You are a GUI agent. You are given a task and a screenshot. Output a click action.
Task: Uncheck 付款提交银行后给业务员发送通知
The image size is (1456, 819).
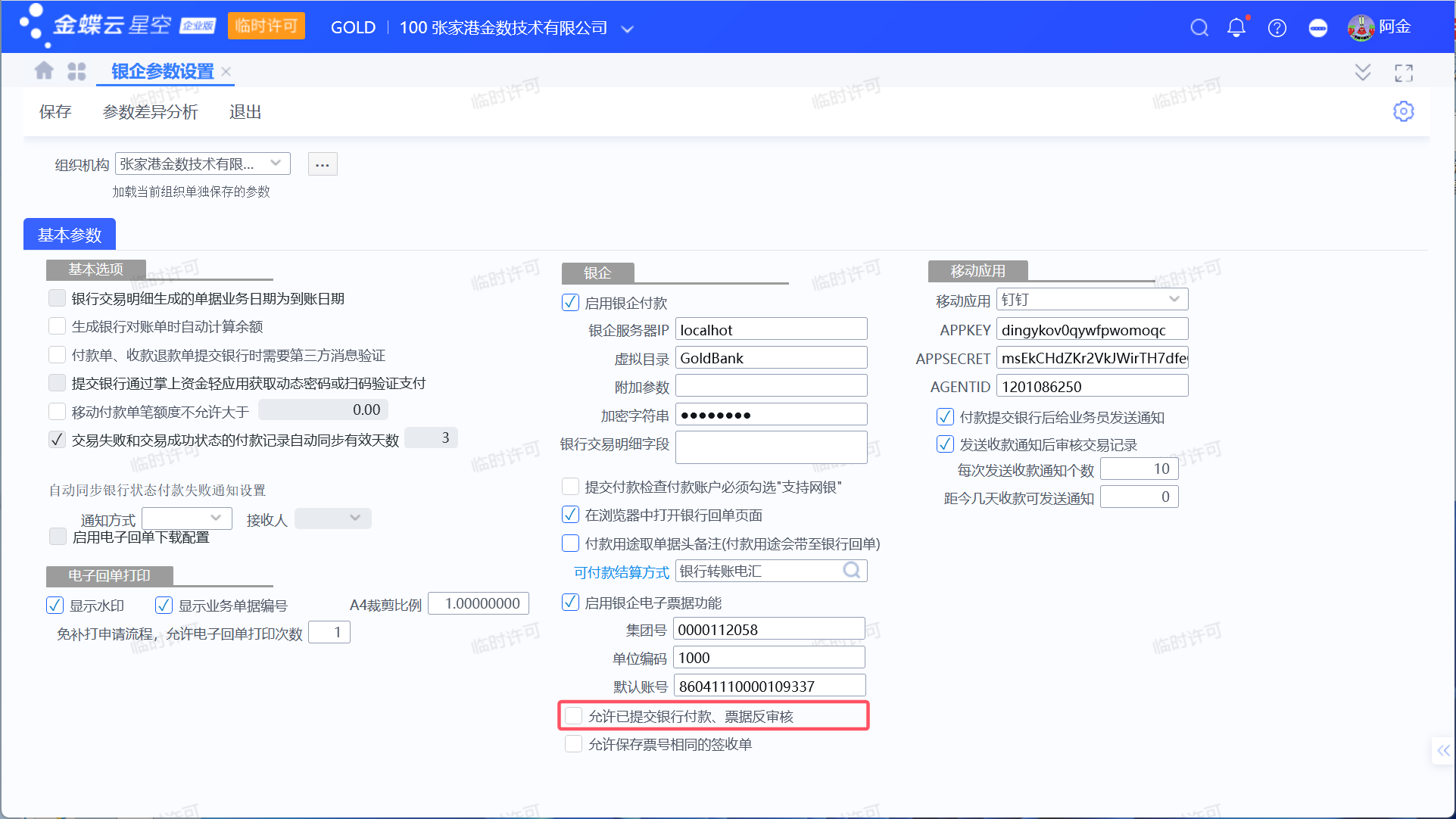click(945, 417)
